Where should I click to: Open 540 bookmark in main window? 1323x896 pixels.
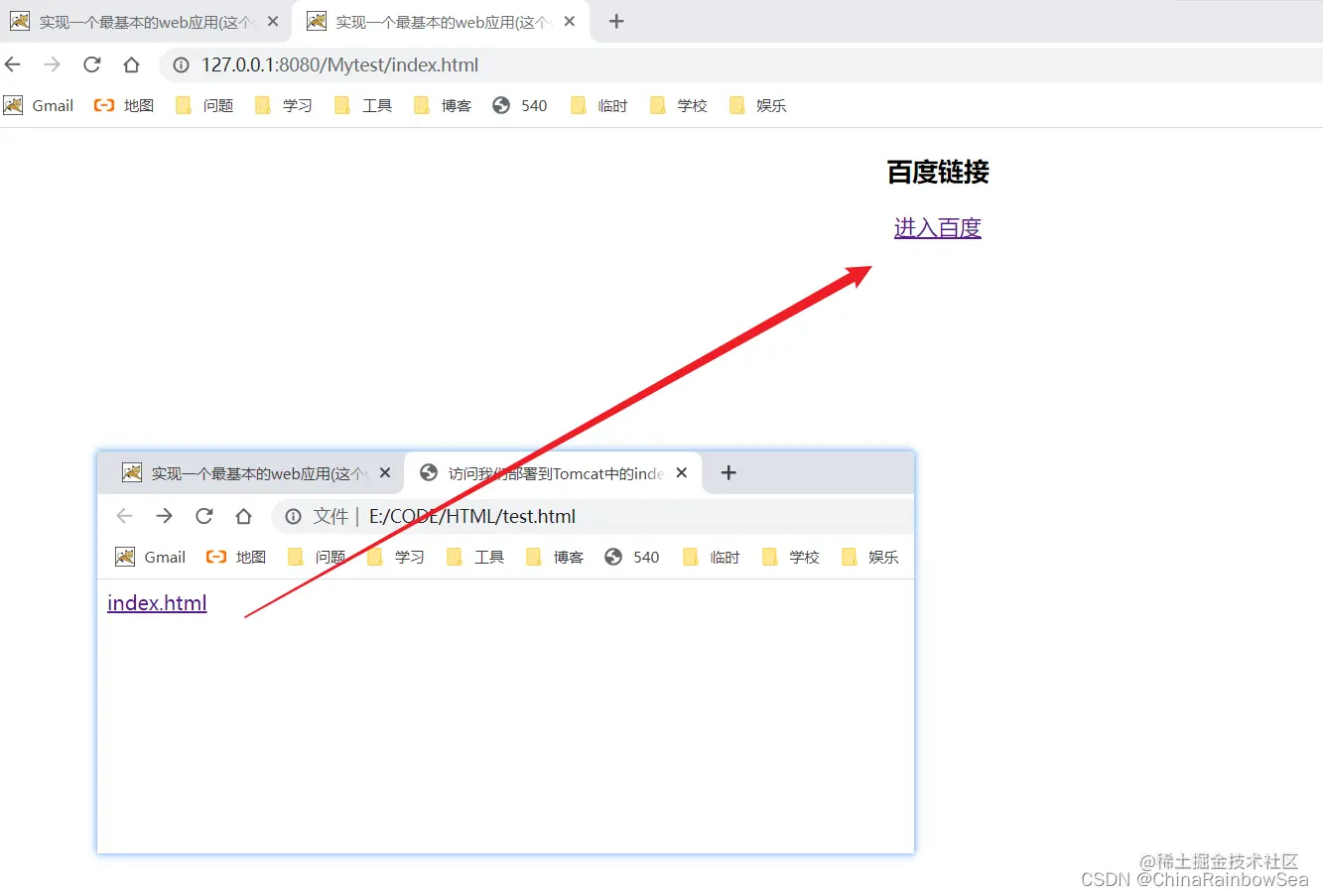pos(520,105)
